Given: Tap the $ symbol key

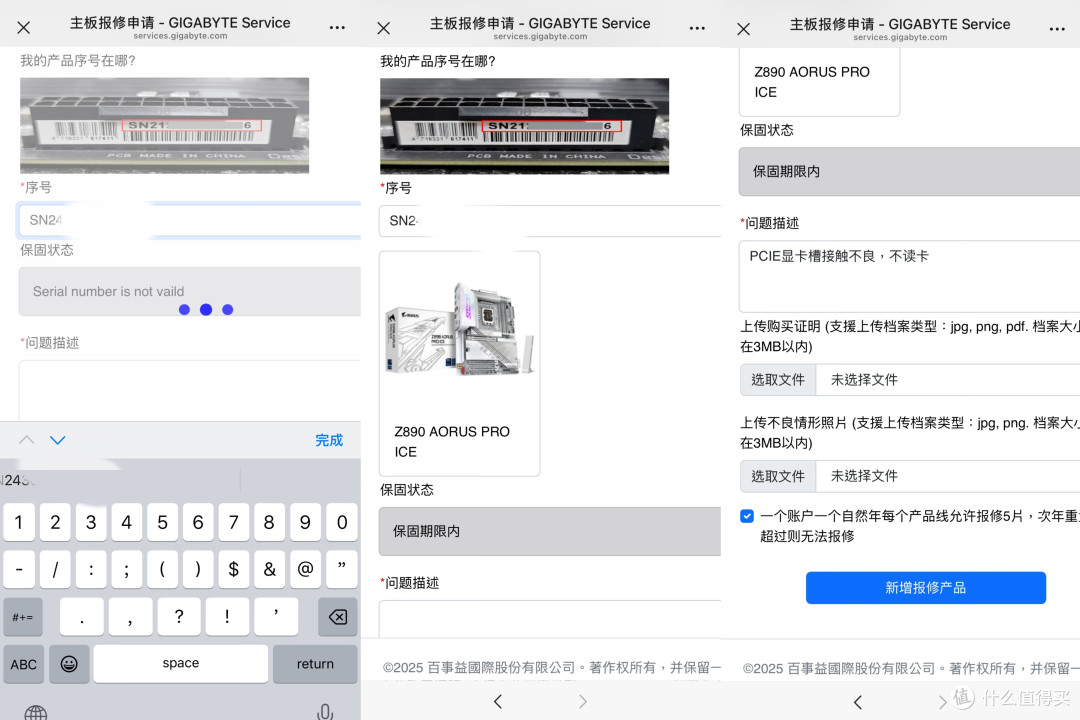Looking at the screenshot, I should [233, 569].
